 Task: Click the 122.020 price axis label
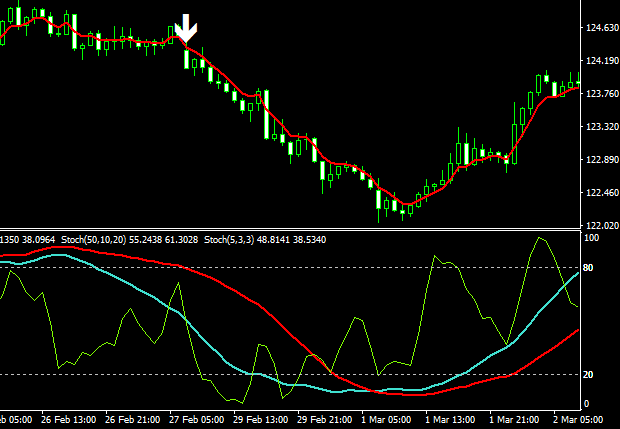click(600, 226)
